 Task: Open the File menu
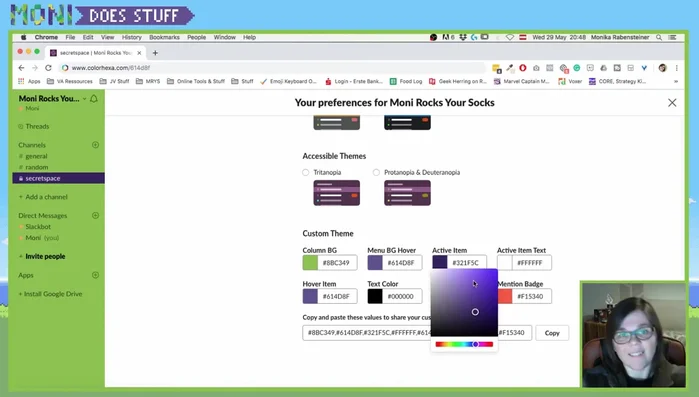tap(70, 37)
